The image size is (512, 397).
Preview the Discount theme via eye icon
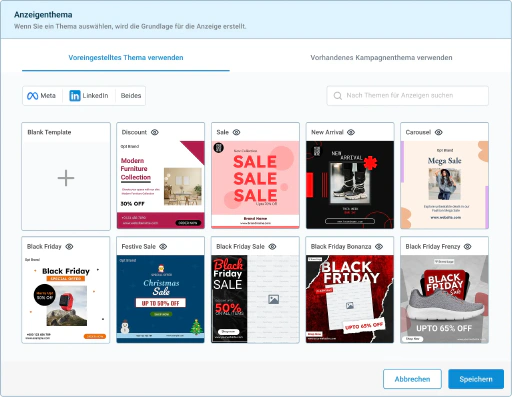click(155, 132)
